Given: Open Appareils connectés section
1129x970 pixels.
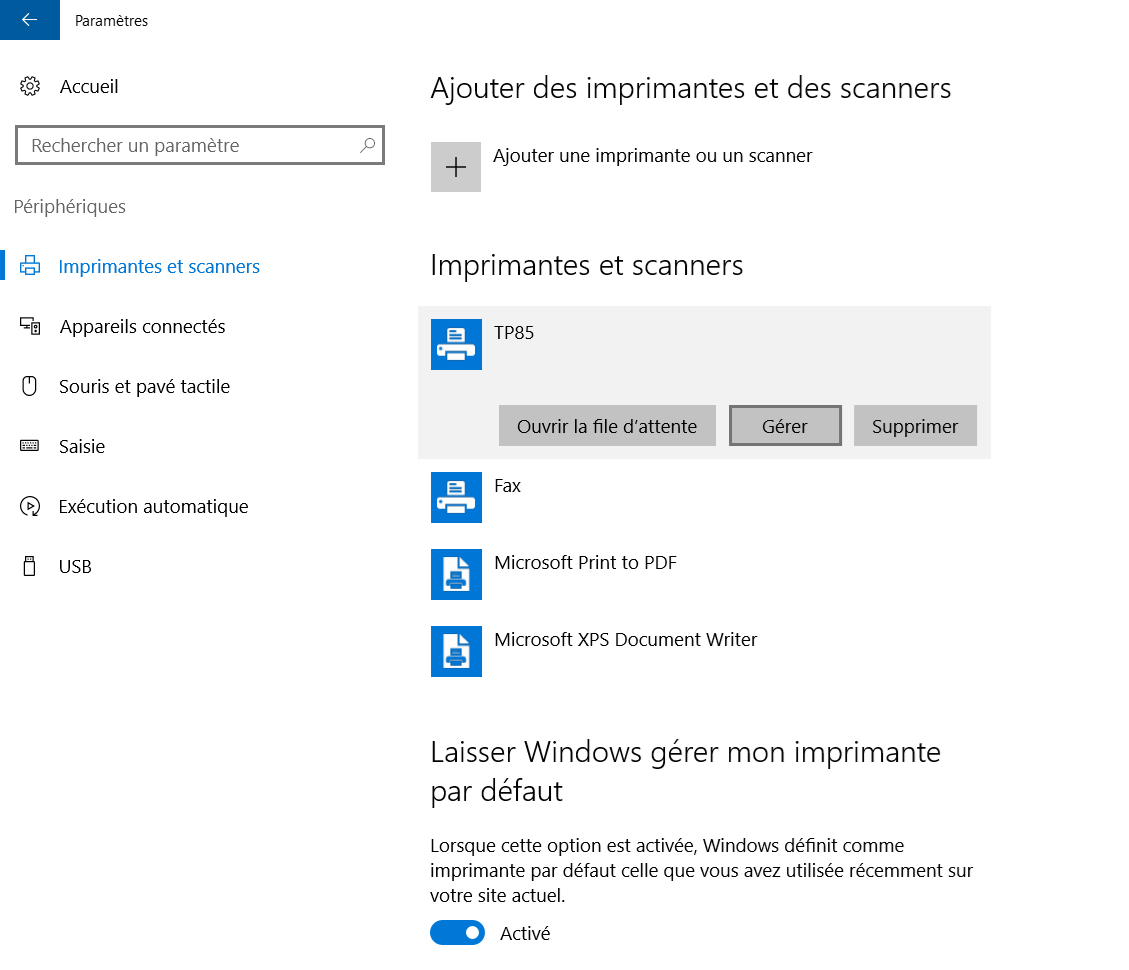Looking at the screenshot, I should pyautogui.click(x=142, y=327).
